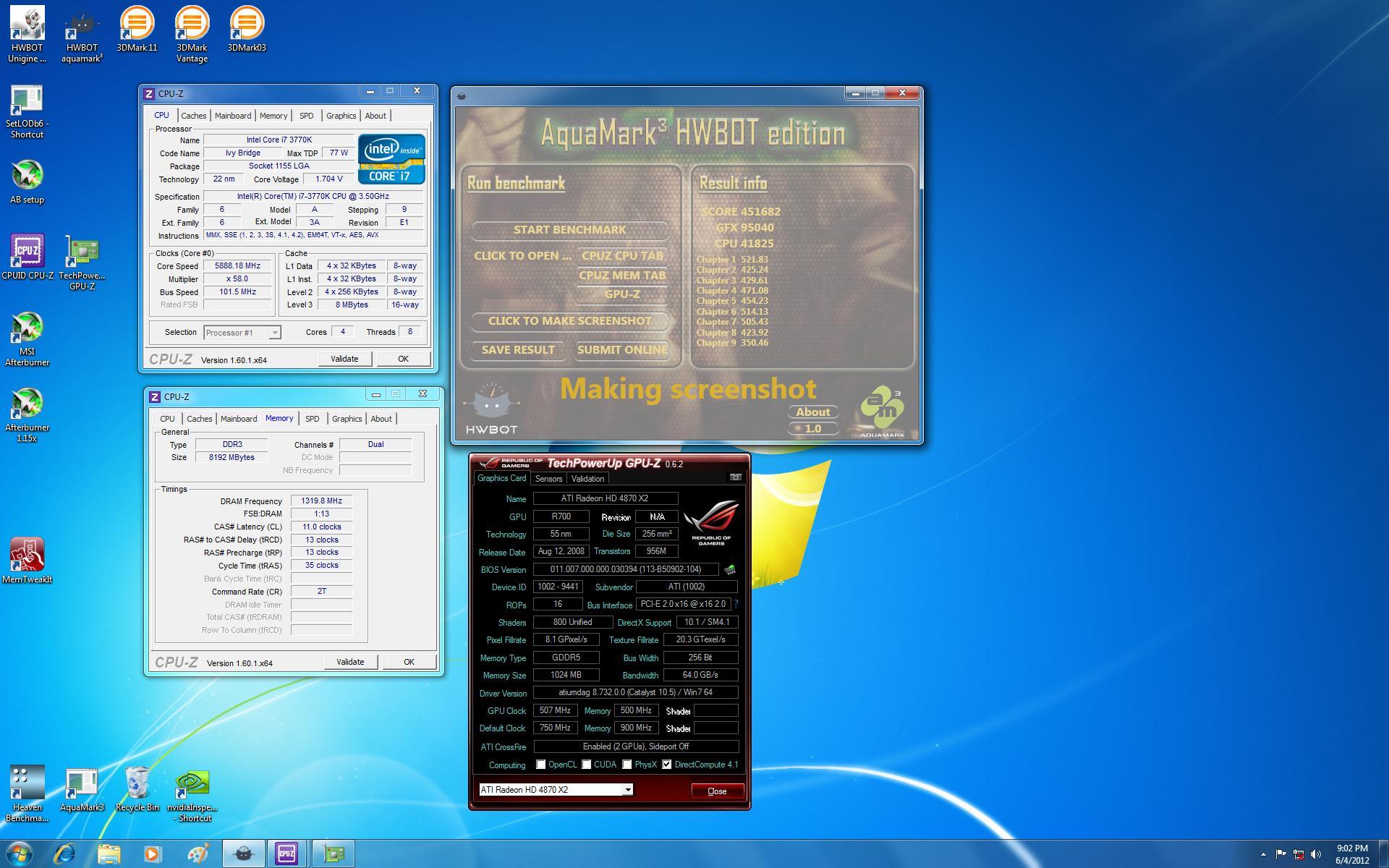Switch to Validation tab in GPU-Z
Screen dimensions: 1389x868
point(587,479)
